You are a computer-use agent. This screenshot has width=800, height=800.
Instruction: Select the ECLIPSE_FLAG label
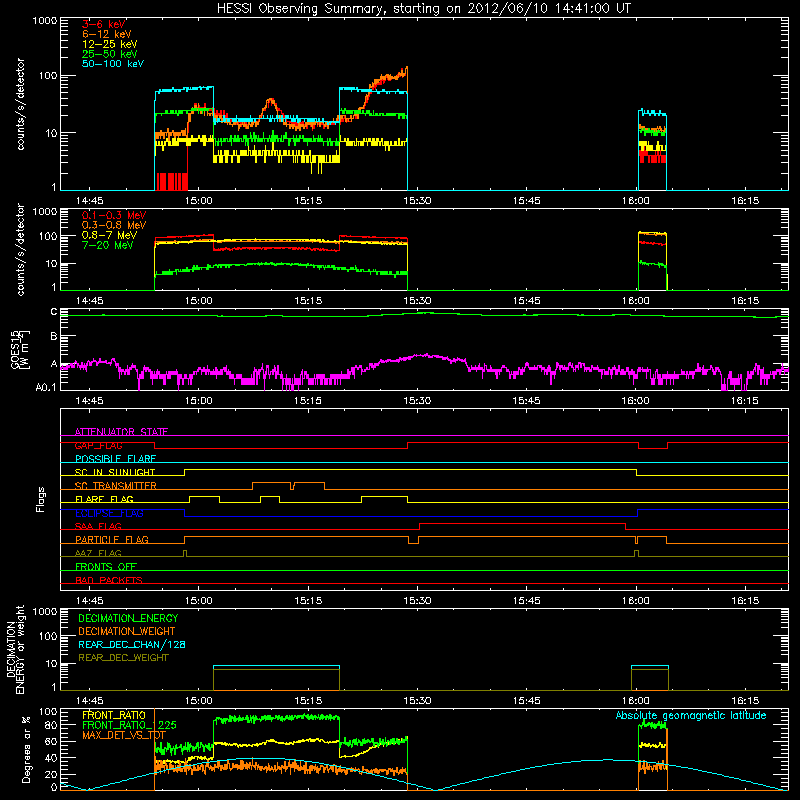(x=109, y=513)
